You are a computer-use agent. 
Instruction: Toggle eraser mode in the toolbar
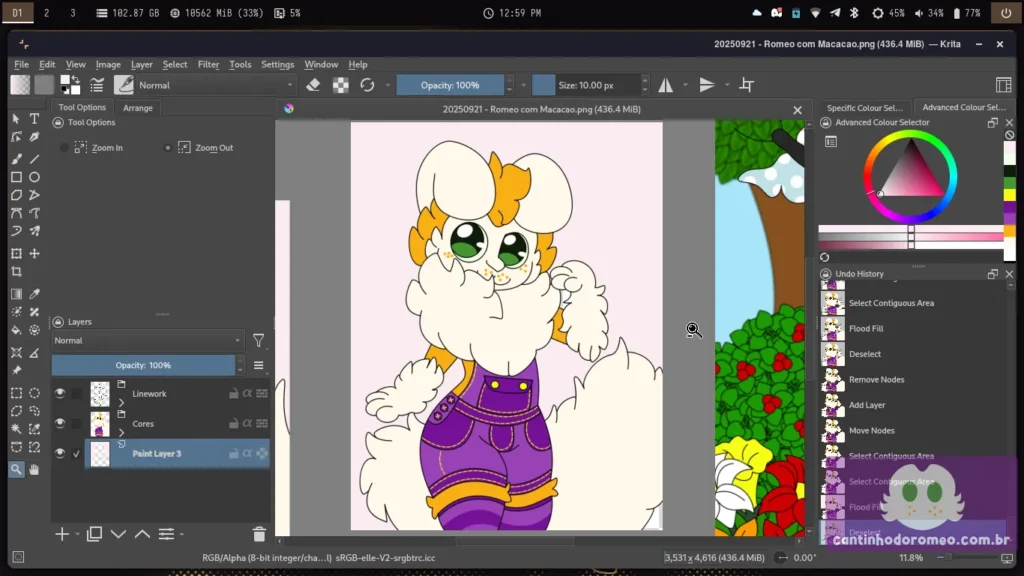point(313,85)
